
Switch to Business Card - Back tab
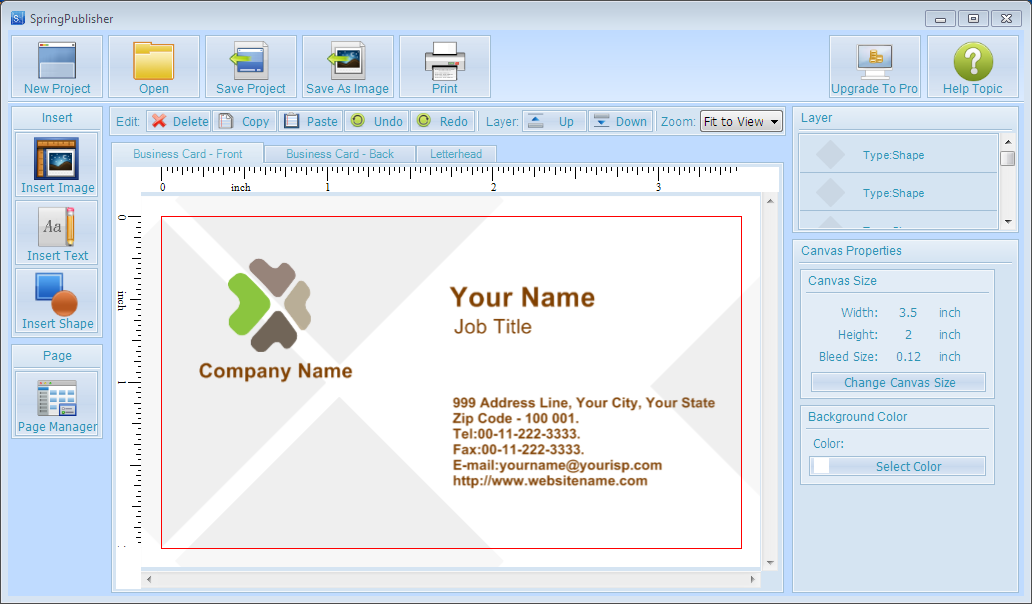(x=340, y=154)
